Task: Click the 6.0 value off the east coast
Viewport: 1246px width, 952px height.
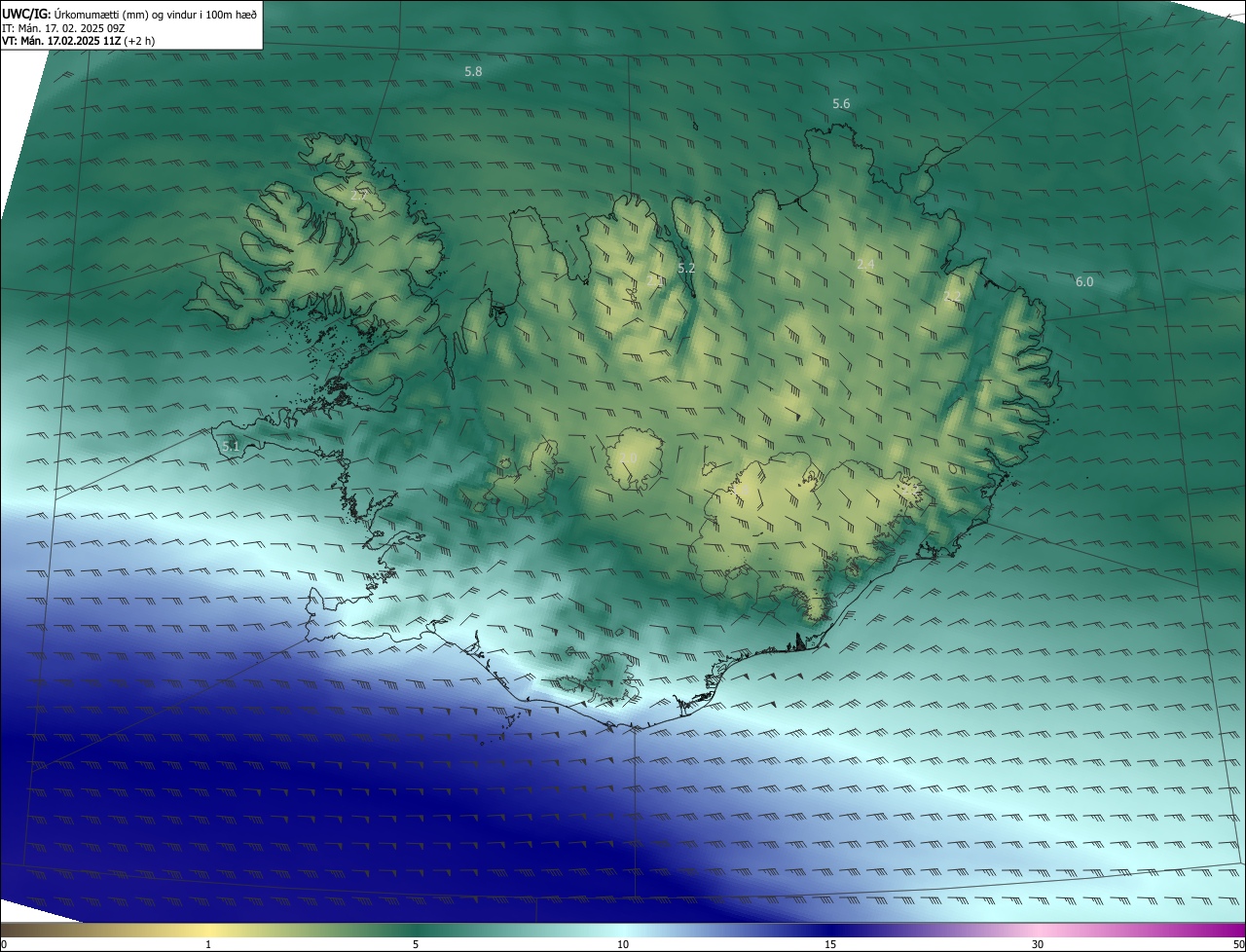Action: [x=1083, y=282]
